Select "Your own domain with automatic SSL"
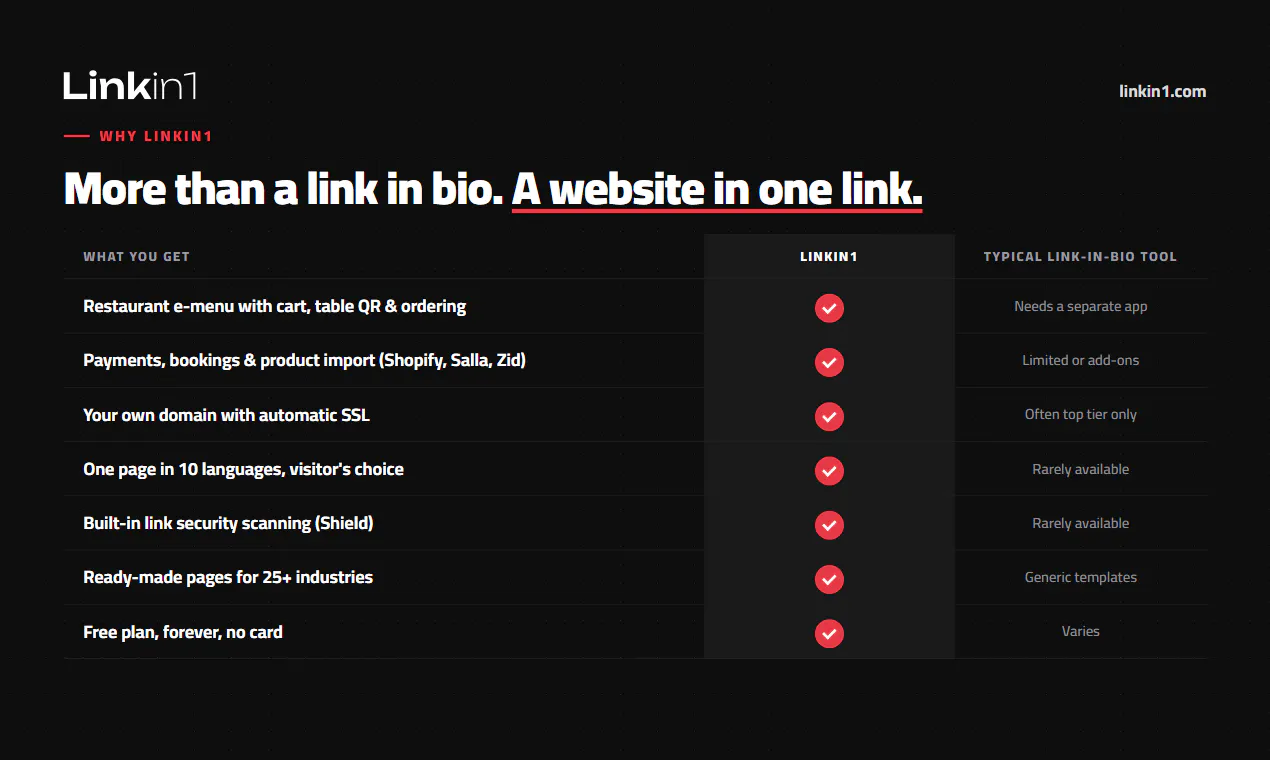The width and height of the screenshot is (1270, 760). 226,414
